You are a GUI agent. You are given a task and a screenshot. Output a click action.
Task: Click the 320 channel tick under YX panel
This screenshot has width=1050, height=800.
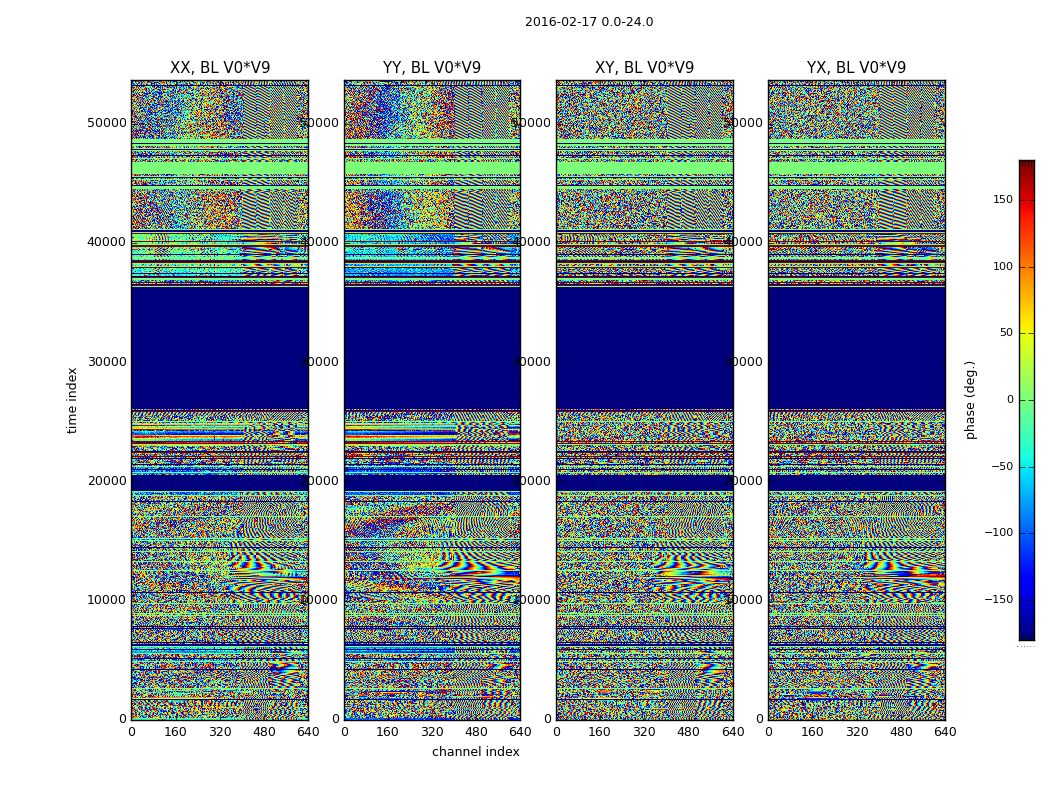coord(856,732)
